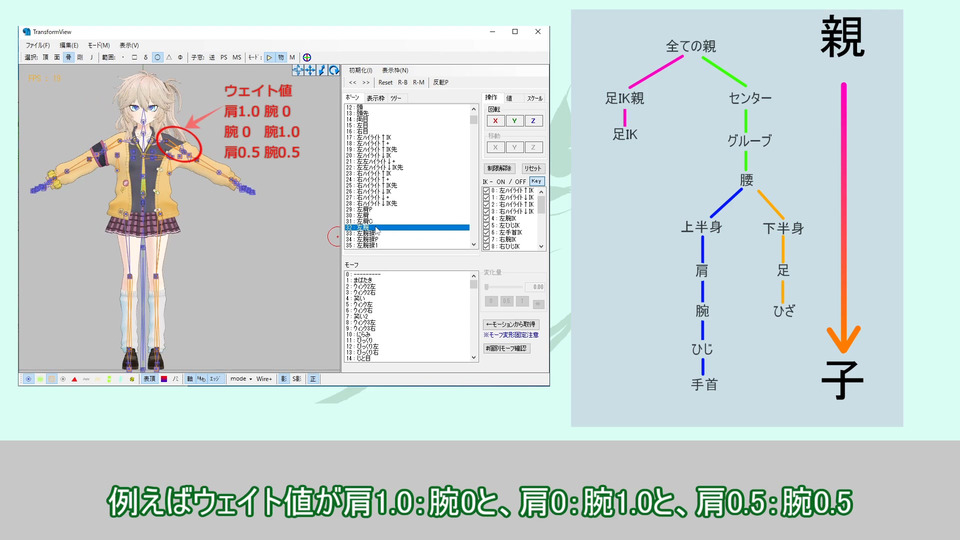Choose the lasso range selection tool
The width and height of the screenshot is (960, 540).
click(146, 57)
